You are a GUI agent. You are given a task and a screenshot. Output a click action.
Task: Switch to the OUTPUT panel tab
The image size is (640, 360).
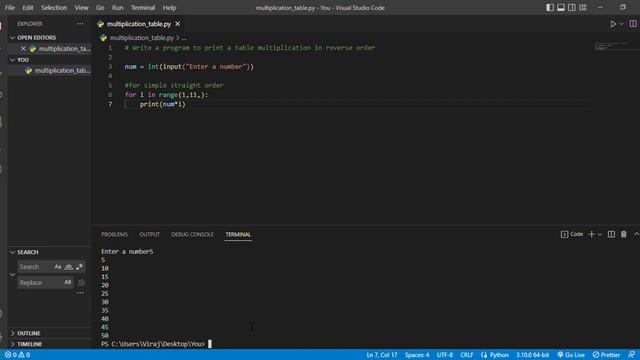pos(149,234)
